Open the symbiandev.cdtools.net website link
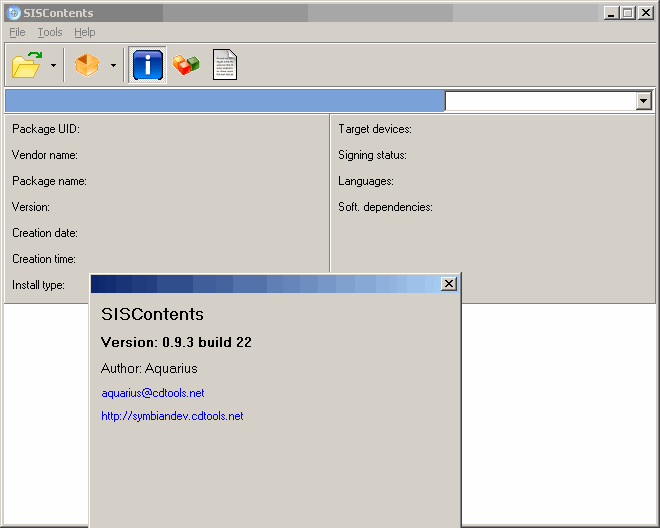The height and width of the screenshot is (528, 660). point(172,416)
